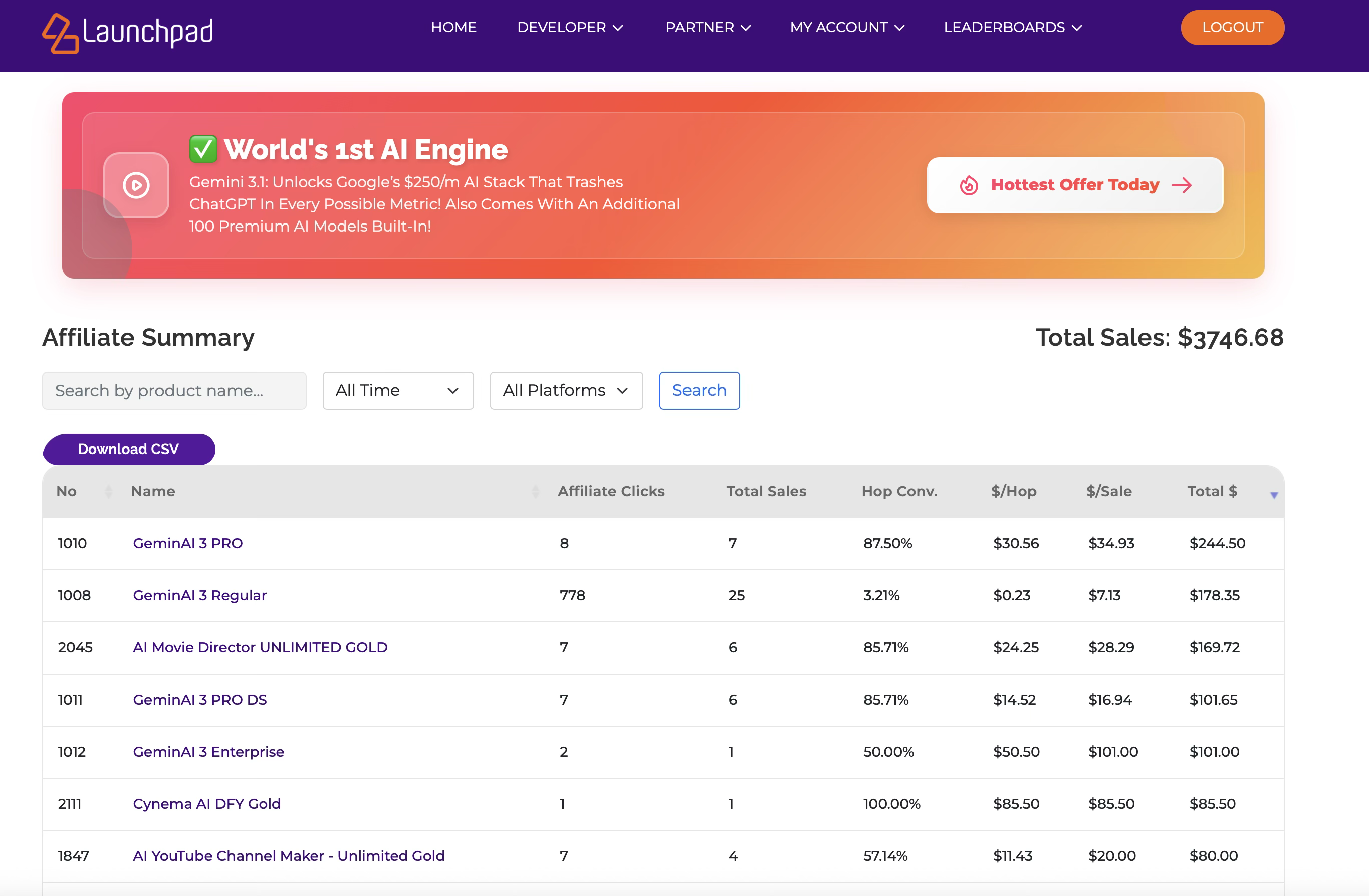Click the green checkmark icon in banner

point(203,149)
